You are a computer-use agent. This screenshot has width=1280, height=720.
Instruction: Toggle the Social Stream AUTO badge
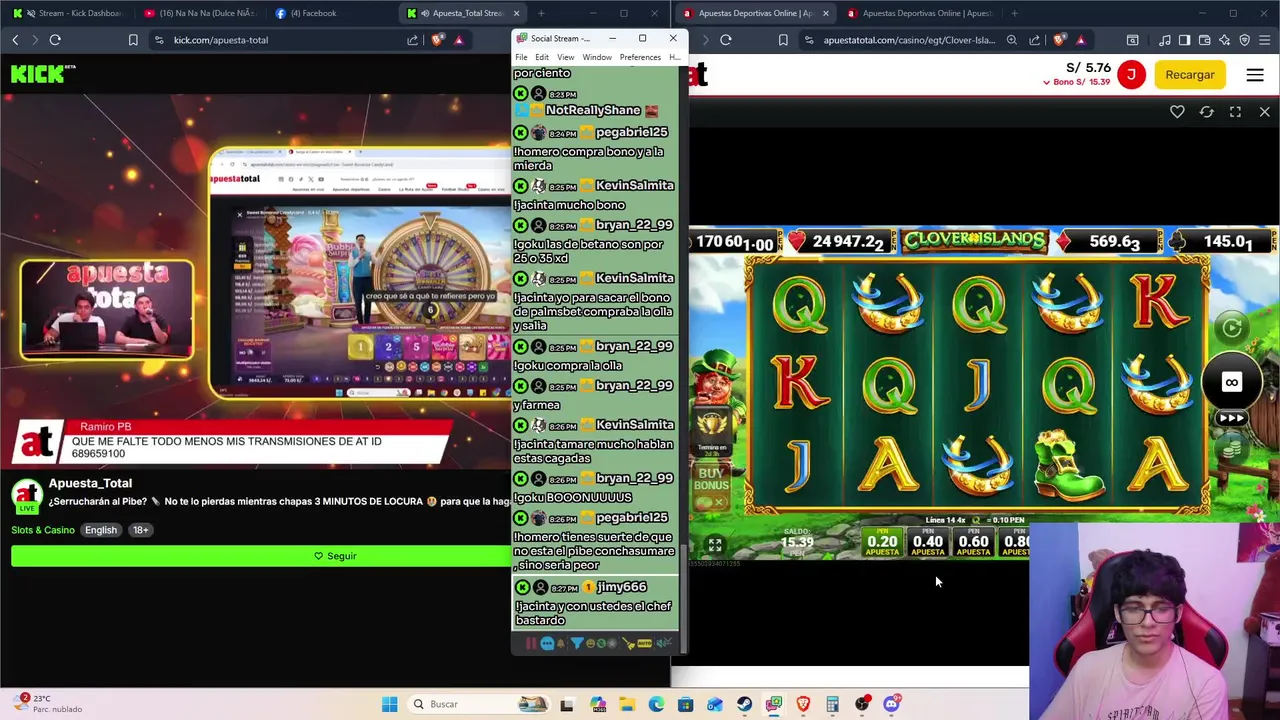point(644,643)
